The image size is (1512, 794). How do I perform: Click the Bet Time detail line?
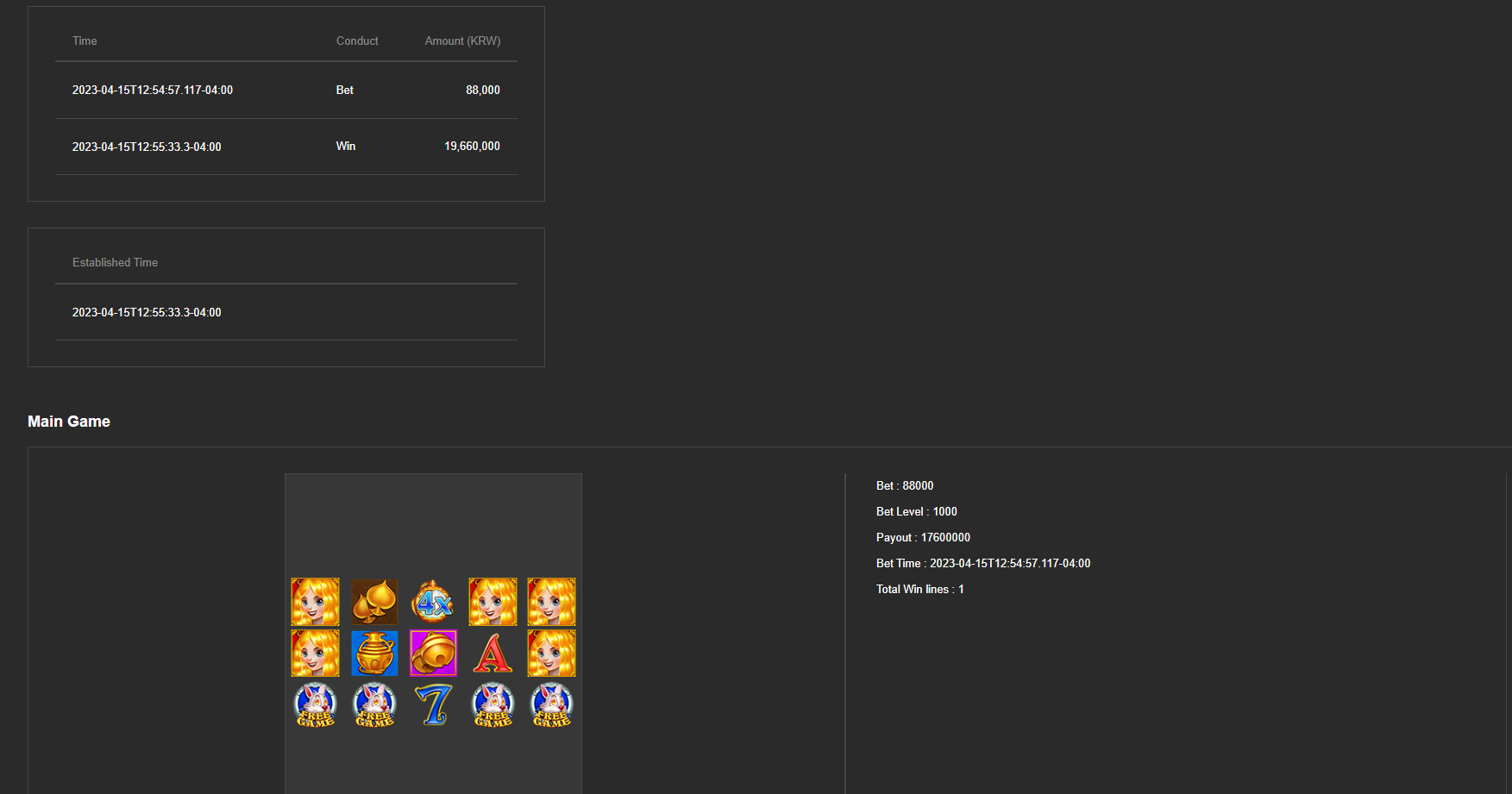tap(983, 563)
